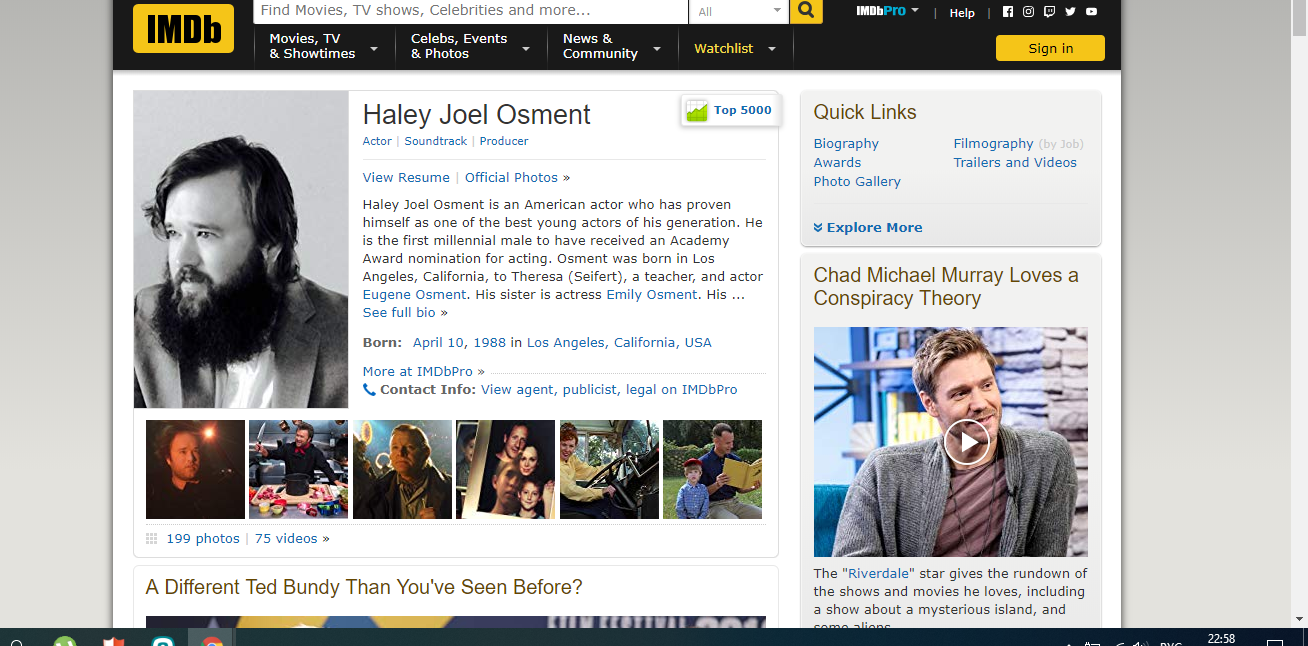Open the third thumbnail of man in jacket

coord(402,469)
